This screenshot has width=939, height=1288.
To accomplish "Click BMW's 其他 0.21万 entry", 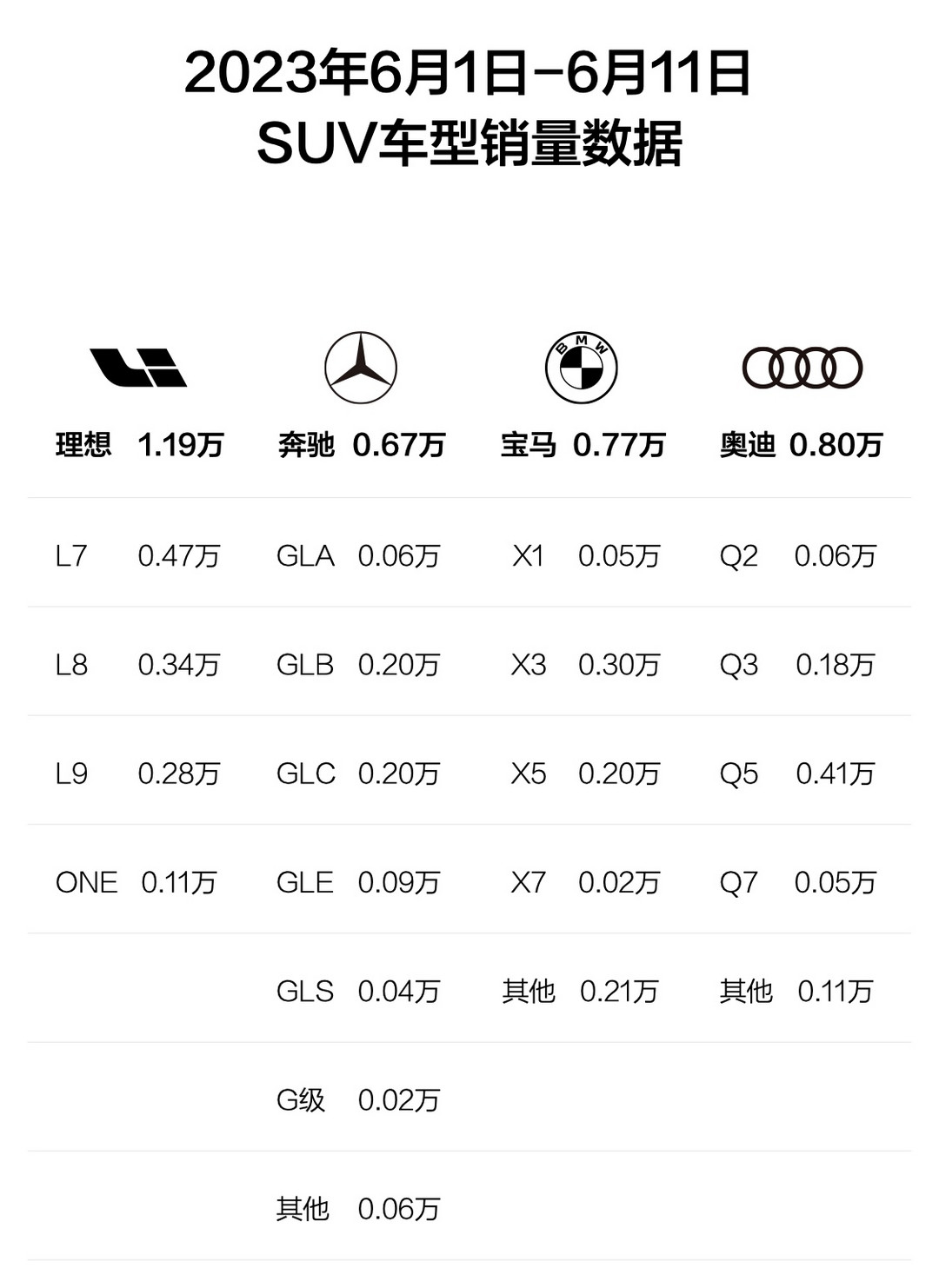I will [x=580, y=991].
